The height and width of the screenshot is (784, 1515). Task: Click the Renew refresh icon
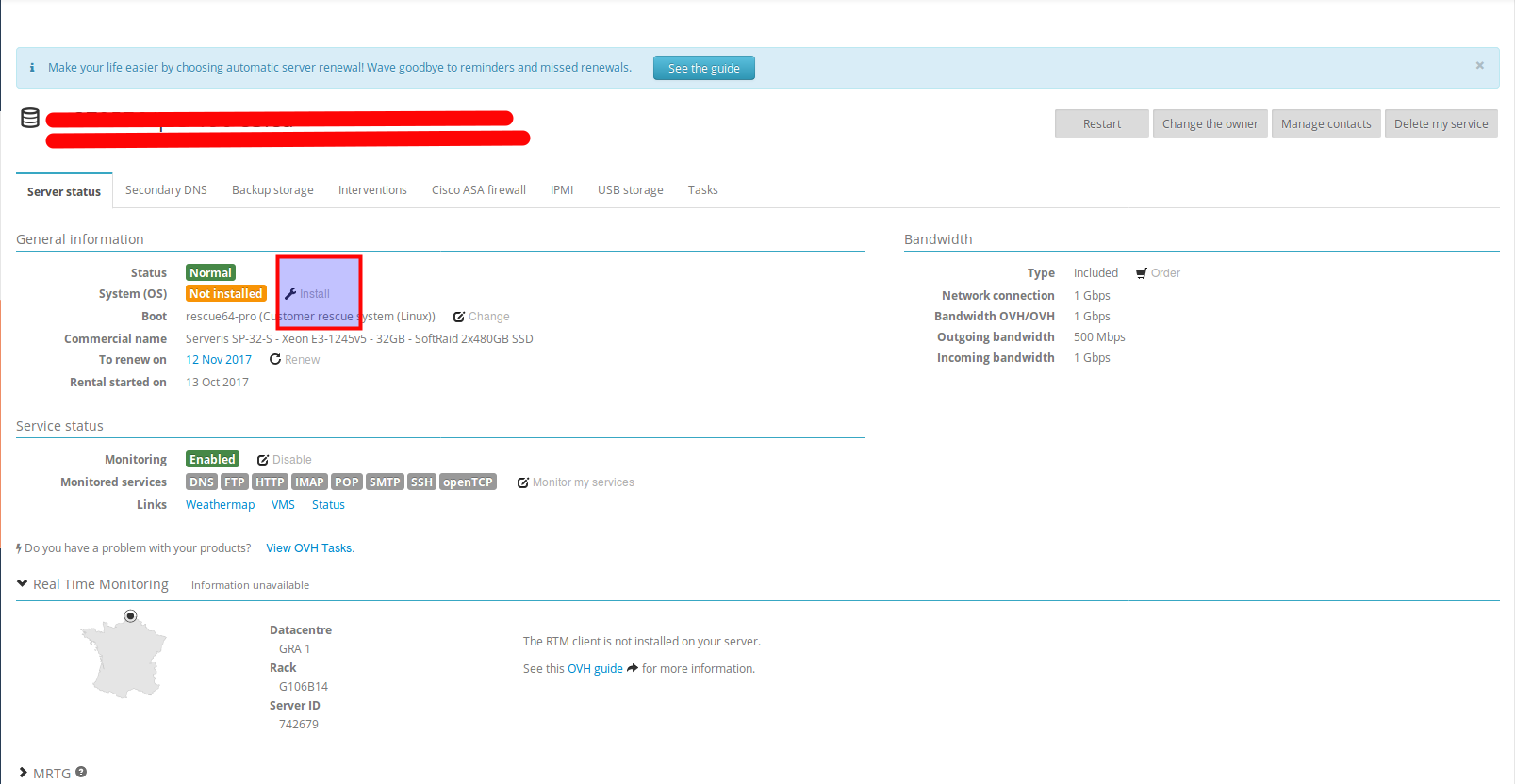tap(275, 359)
